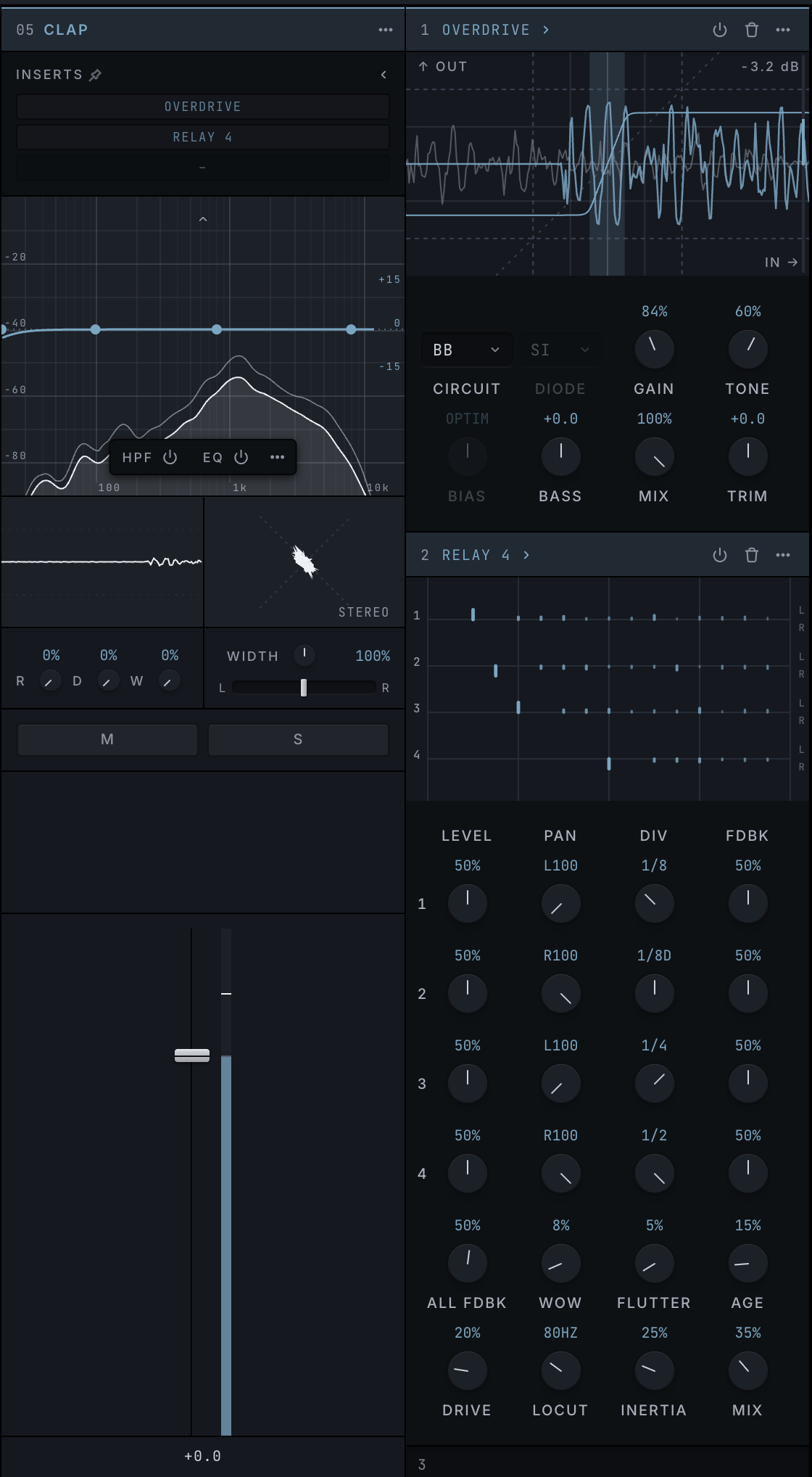Image resolution: width=812 pixels, height=1477 pixels.
Task: Click tap 1 PAN knob at L100
Action: point(560,903)
